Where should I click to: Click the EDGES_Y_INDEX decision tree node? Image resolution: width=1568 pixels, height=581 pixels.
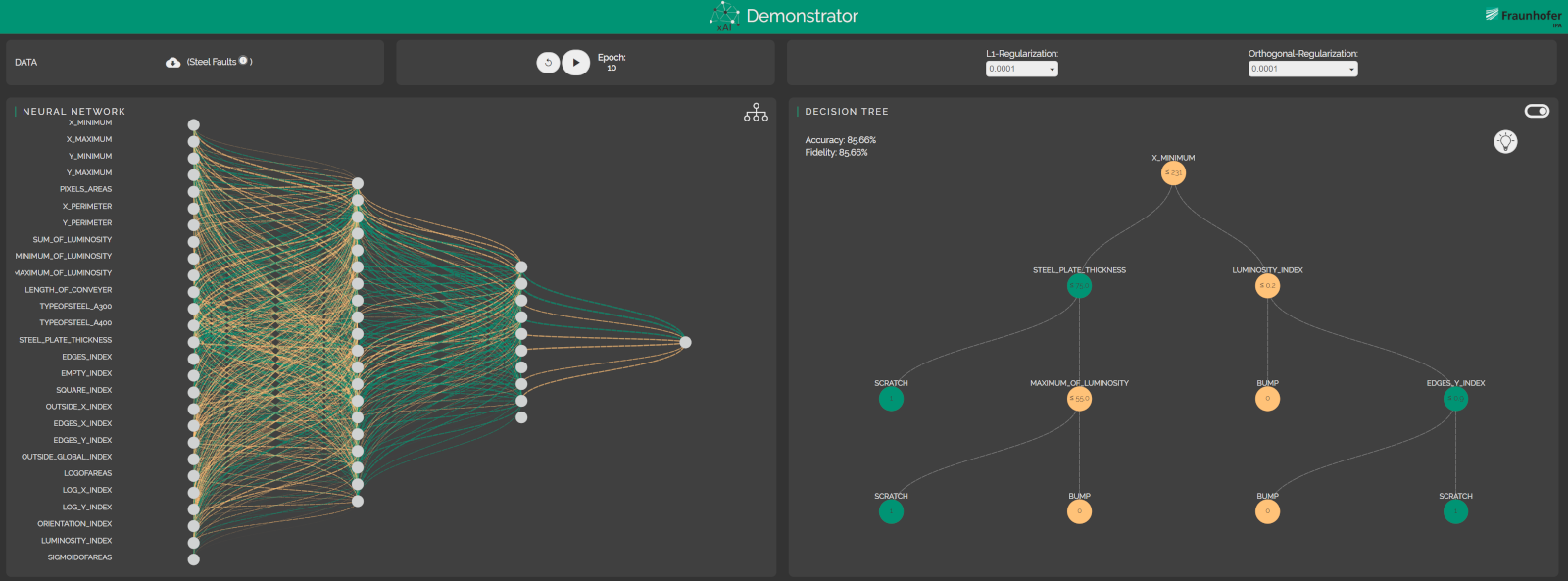pyautogui.click(x=1455, y=399)
